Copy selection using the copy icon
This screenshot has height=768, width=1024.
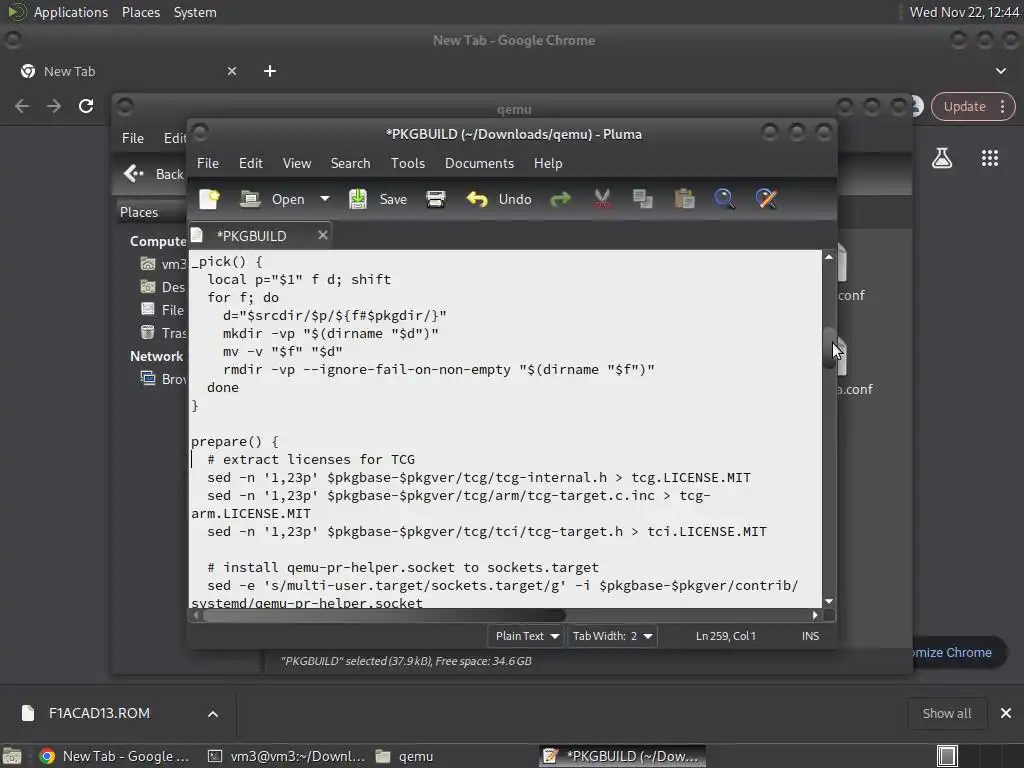click(x=643, y=199)
